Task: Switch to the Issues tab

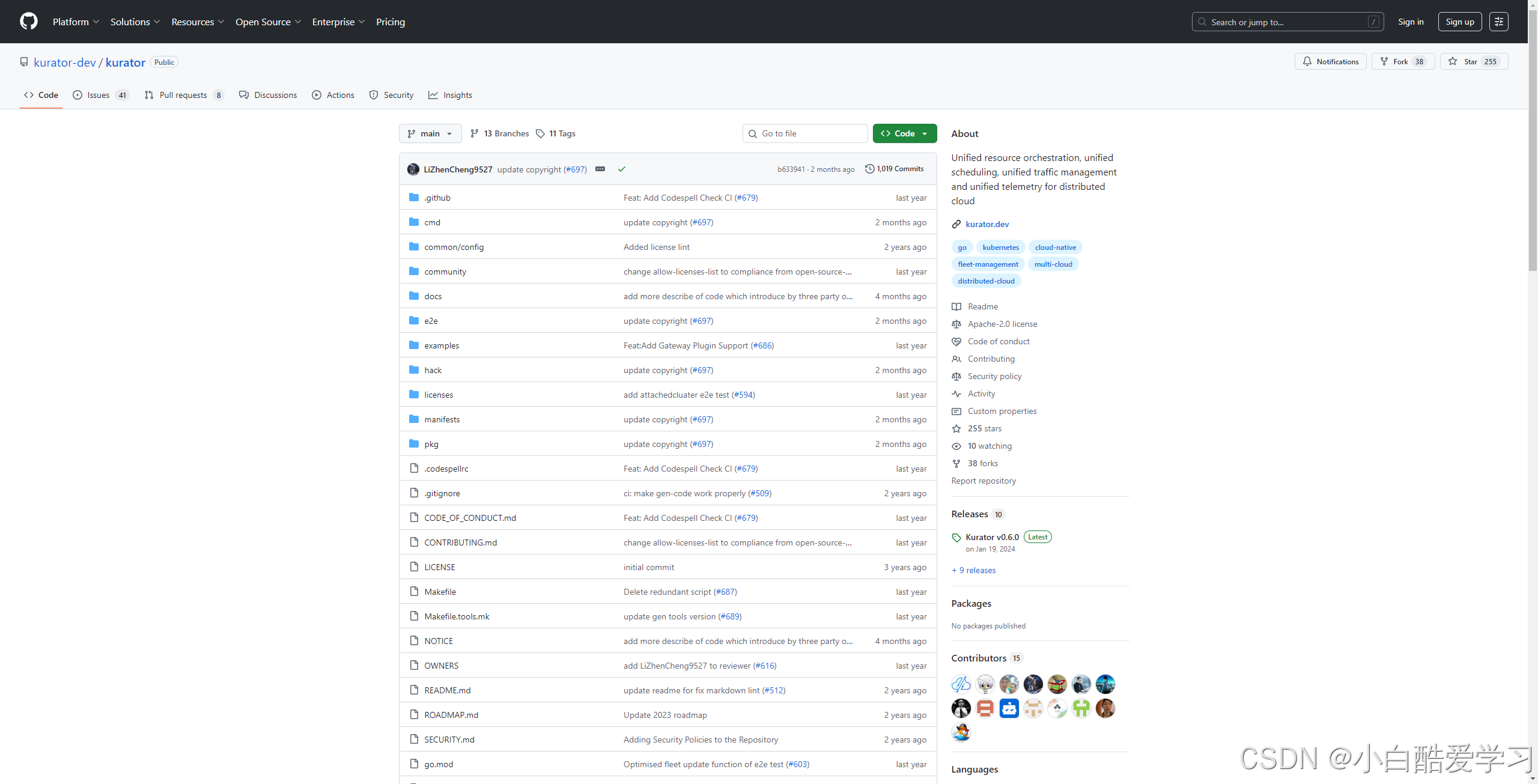Action: tap(100, 95)
